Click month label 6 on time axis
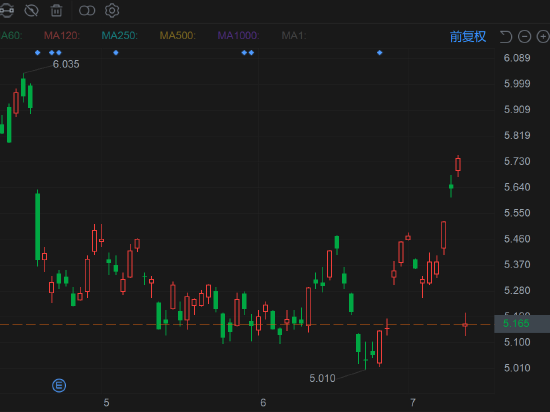 [x=263, y=403]
